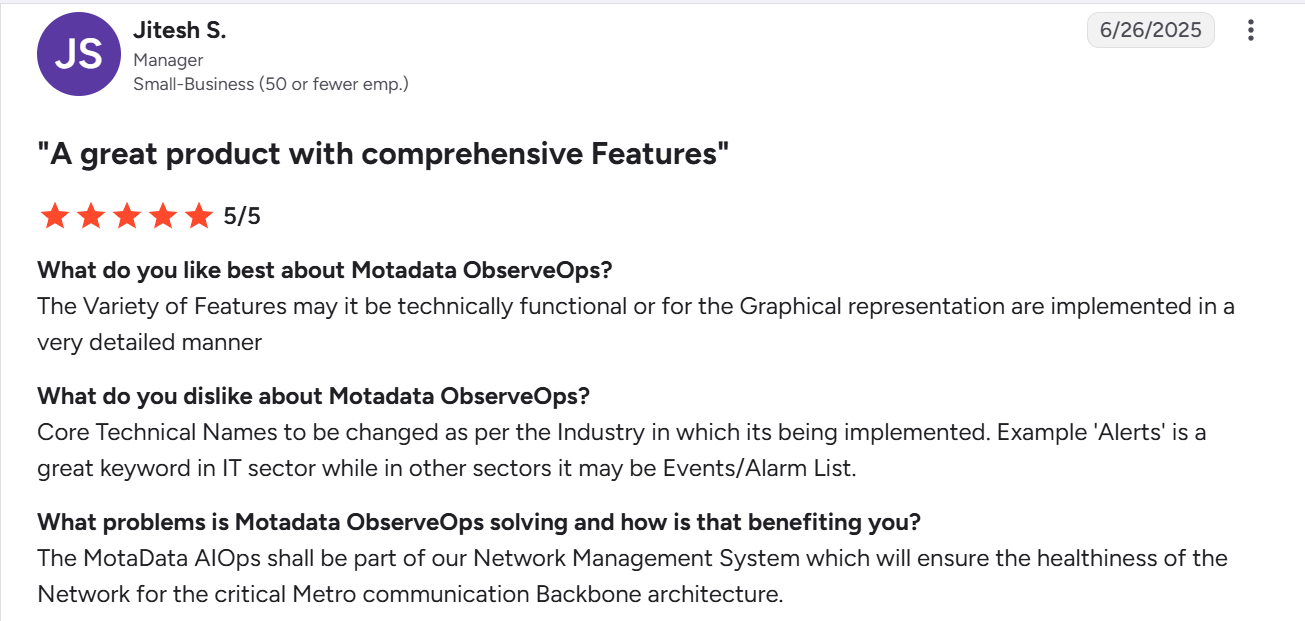Click the Variety of Features answer paragraph
This screenshot has height=621, width=1305.
(x=636, y=324)
